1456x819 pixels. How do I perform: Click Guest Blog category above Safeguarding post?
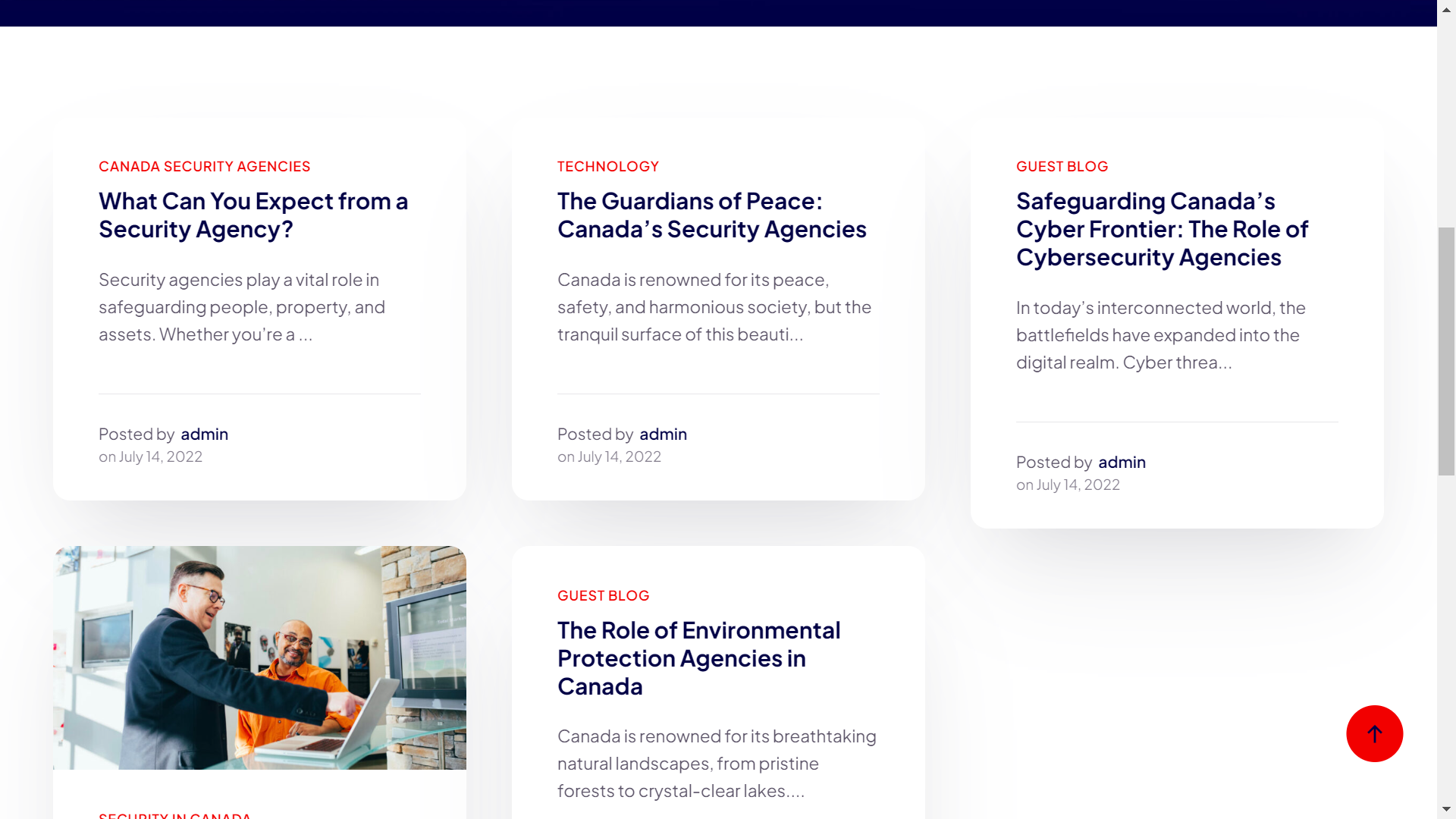[1062, 166]
